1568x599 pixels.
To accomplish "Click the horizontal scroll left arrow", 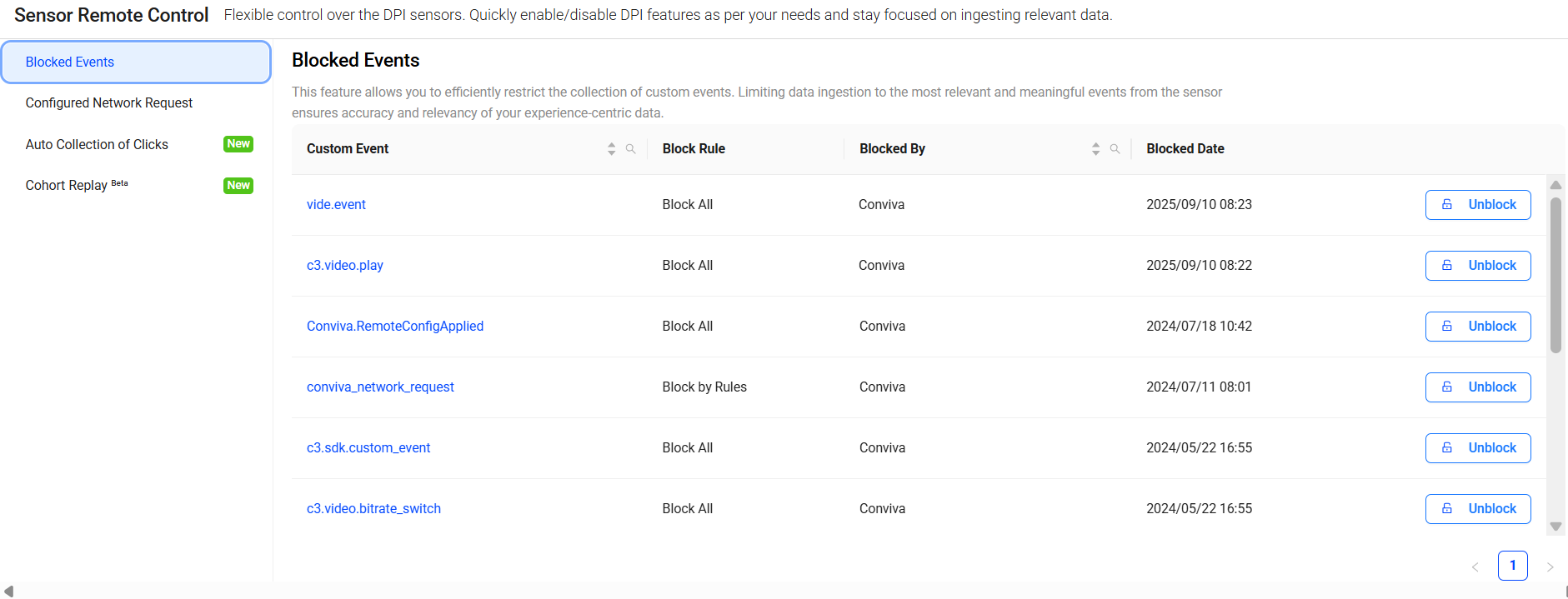I will coord(8,591).
